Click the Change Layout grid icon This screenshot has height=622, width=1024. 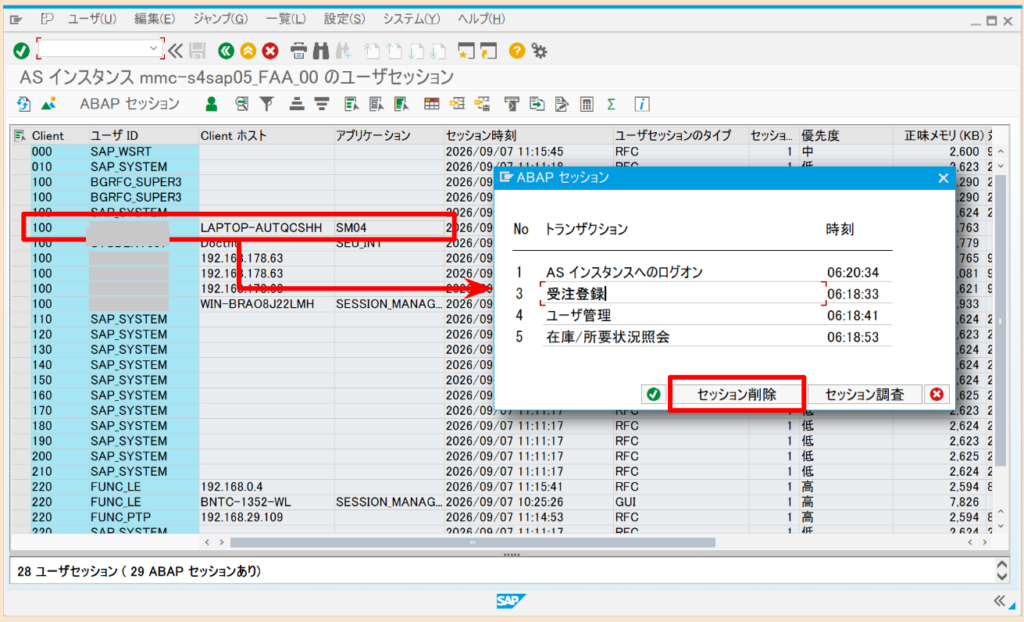pyautogui.click(x=432, y=104)
